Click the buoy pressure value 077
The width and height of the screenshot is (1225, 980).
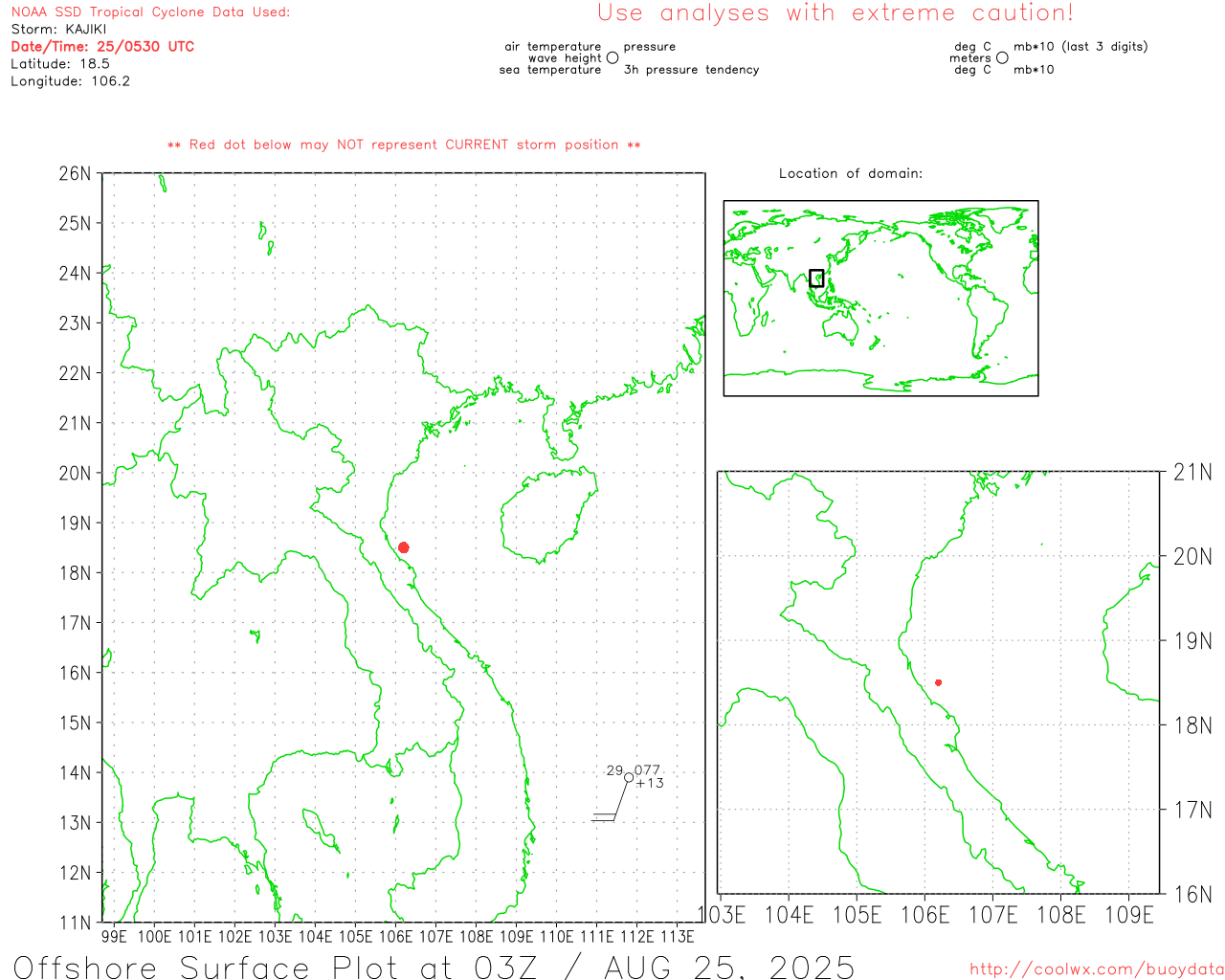click(x=648, y=770)
